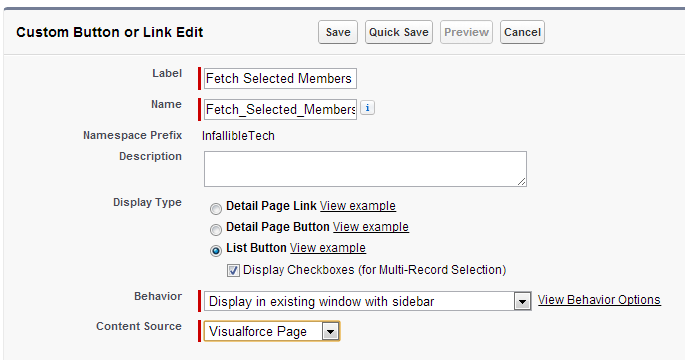Click the Description box resize grip
The image size is (685, 360).
[x=521, y=181]
